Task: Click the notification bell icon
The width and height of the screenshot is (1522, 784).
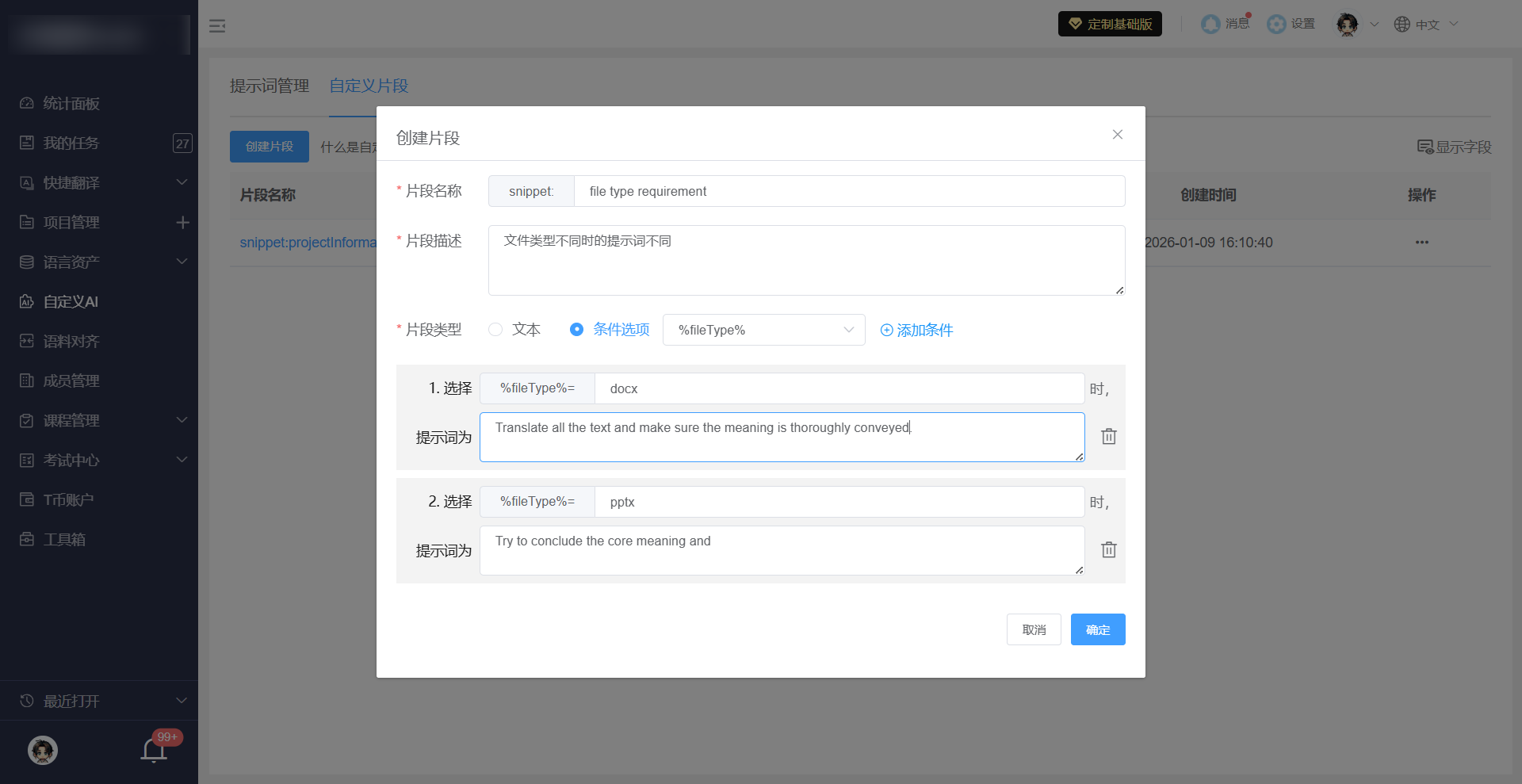Action: point(154,750)
